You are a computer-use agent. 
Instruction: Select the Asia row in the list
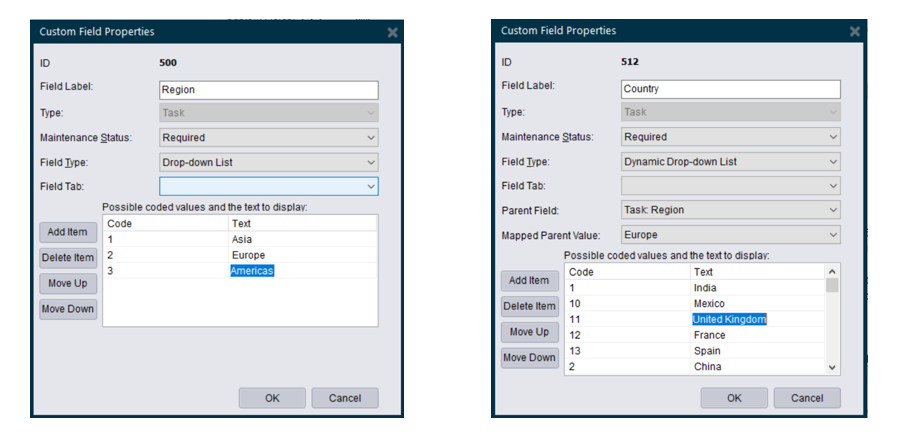tap(240, 240)
